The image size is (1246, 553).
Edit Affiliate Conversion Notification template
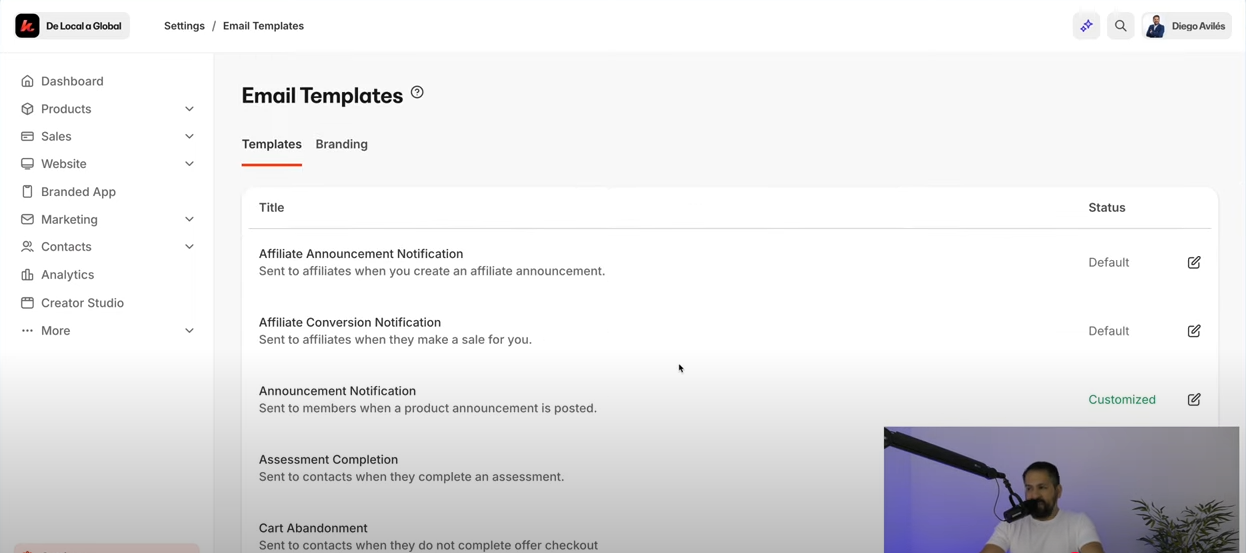coord(1194,331)
